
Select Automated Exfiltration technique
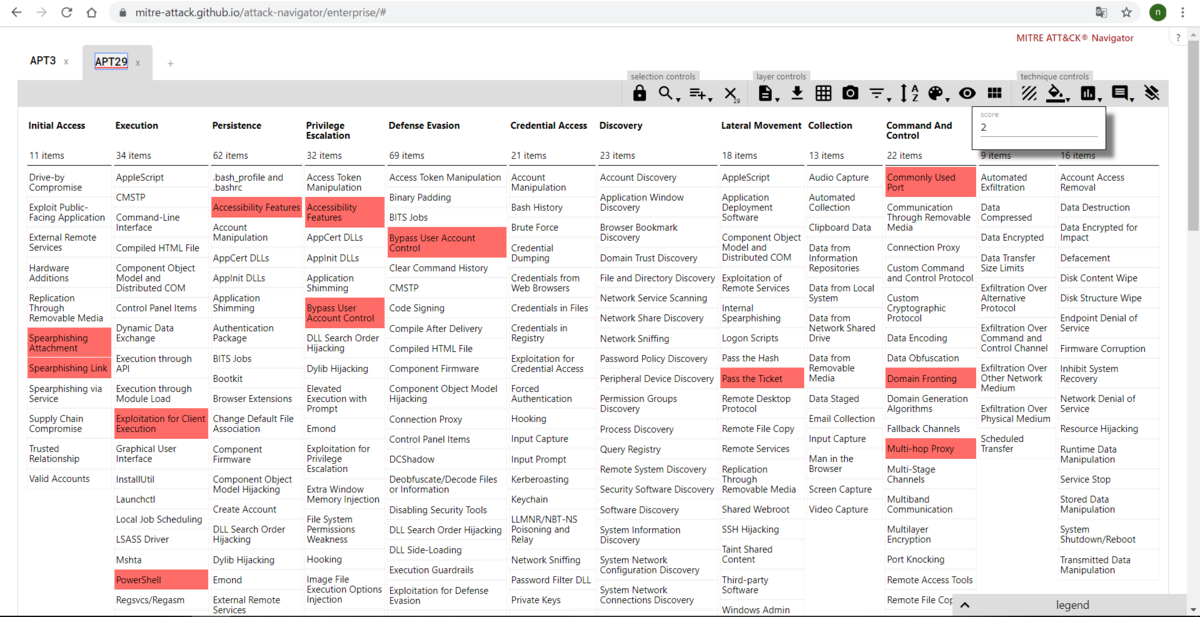pos(1015,182)
